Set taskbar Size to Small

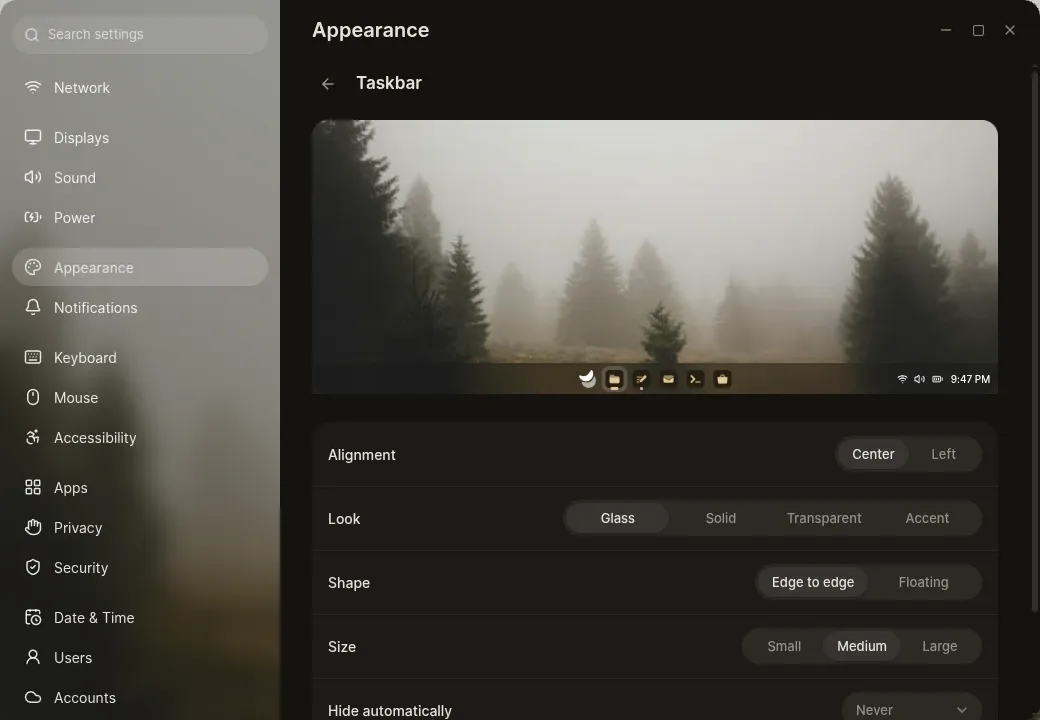coord(784,646)
